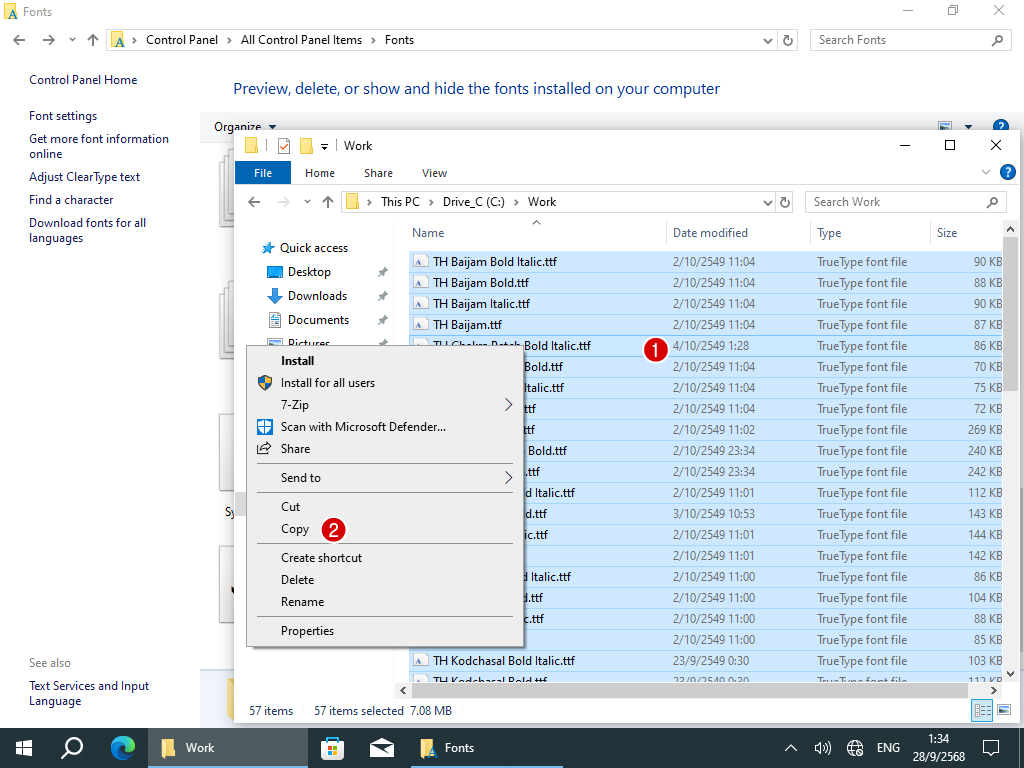The width and height of the screenshot is (1024, 768).
Task: Choose Copy from the context menu
Action: click(295, 529)
